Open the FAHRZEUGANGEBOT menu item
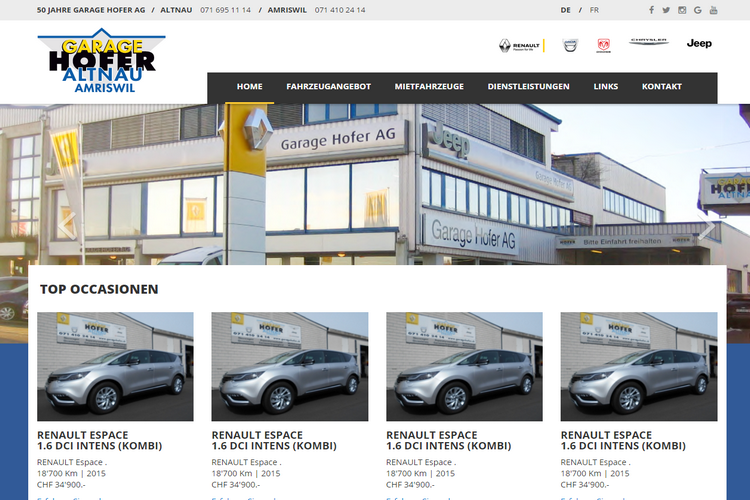The width and height of the screenshot is (750, 500). [329, 87]
